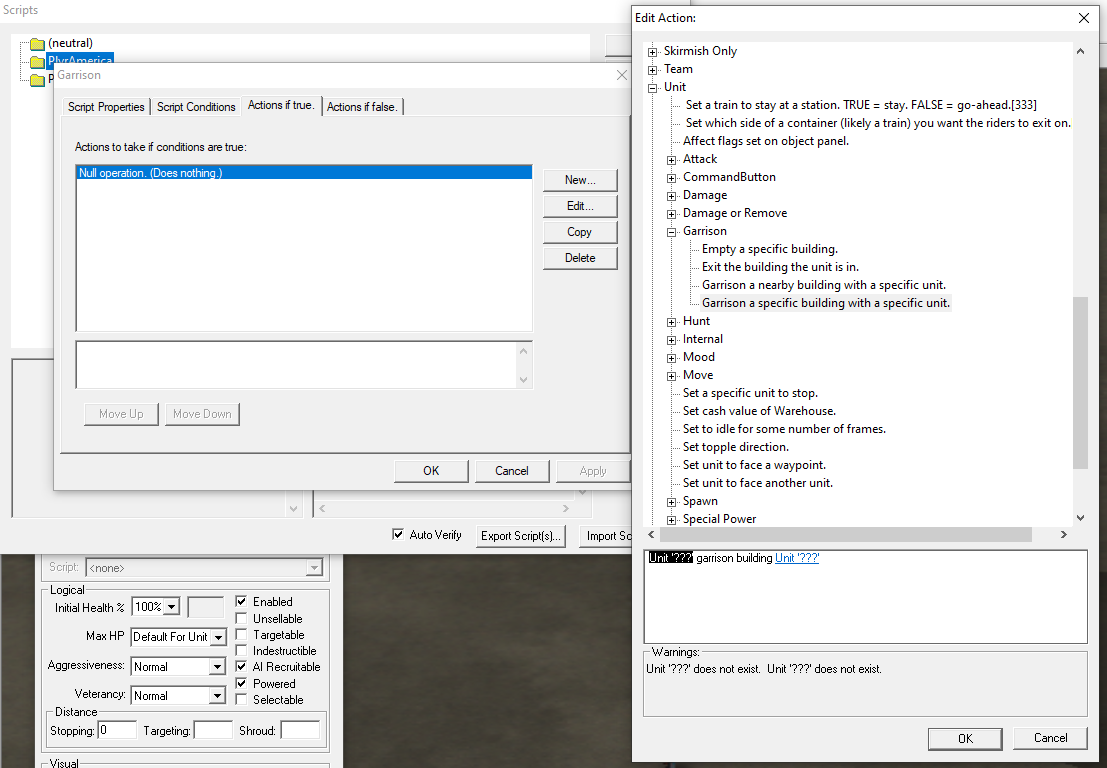This screenshot has height=768, width=1107.
Task: Select 'Exit the building the unit is in.' action
Action: [x=779, y=266]
